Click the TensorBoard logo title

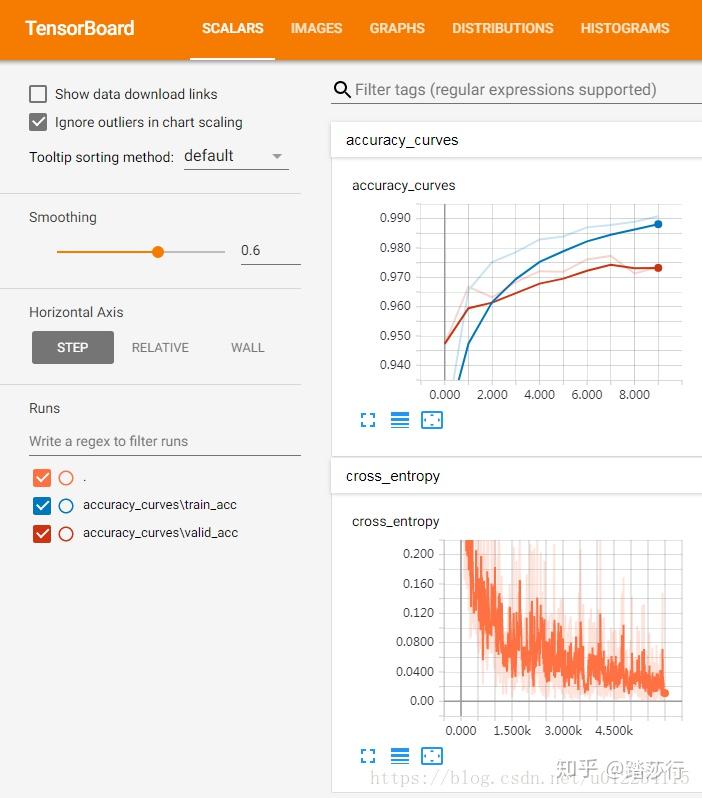(80, 28)
